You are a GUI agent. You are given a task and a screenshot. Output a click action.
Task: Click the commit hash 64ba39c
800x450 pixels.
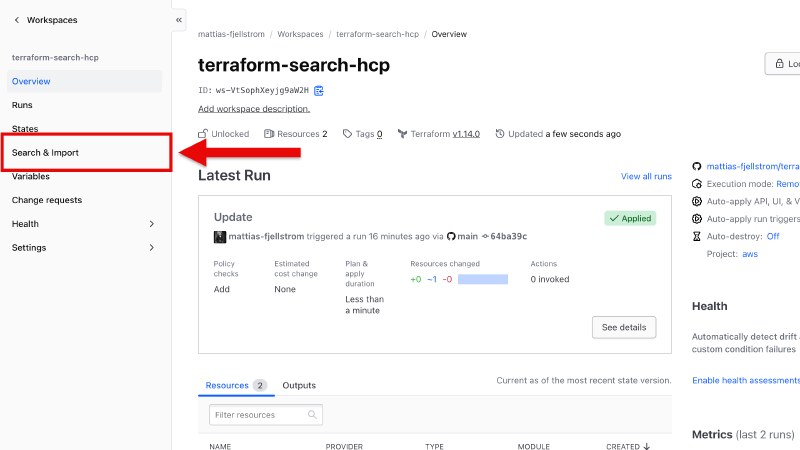point(508,236)
